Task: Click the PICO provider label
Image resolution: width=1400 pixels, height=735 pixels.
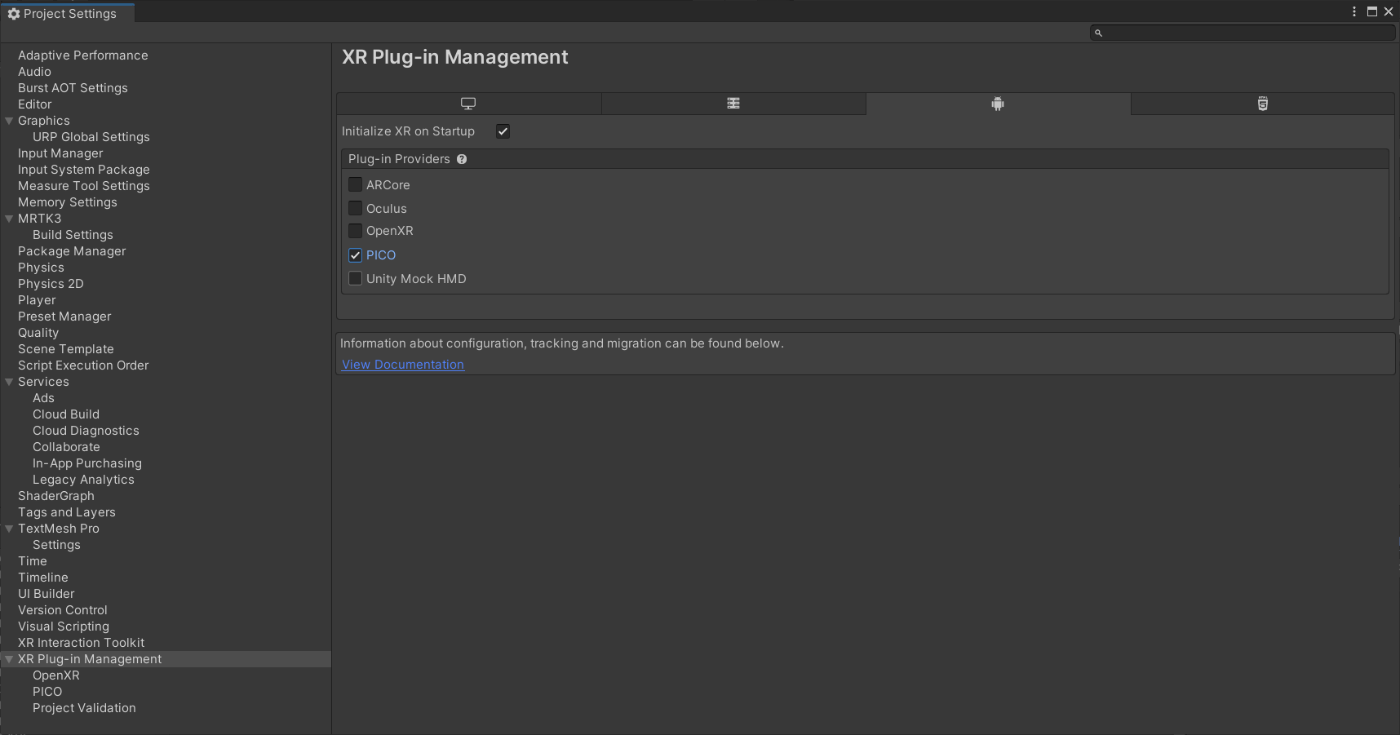Action: (x=381, y=255)
